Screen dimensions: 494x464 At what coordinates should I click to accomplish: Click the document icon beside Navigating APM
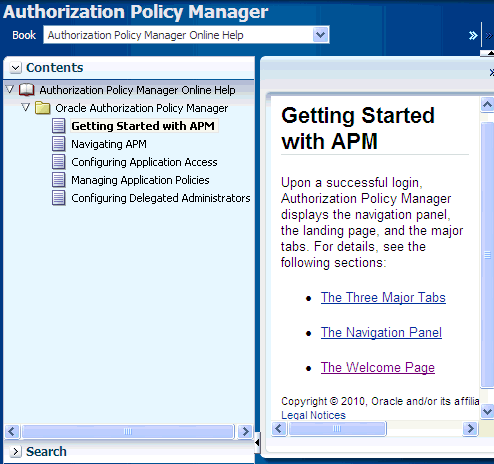59,144
